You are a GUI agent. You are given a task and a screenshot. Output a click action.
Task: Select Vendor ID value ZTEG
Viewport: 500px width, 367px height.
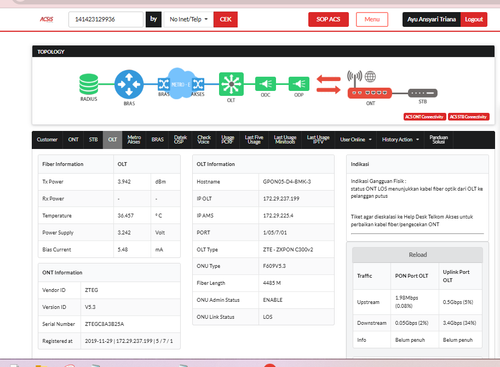coord(91,290)
